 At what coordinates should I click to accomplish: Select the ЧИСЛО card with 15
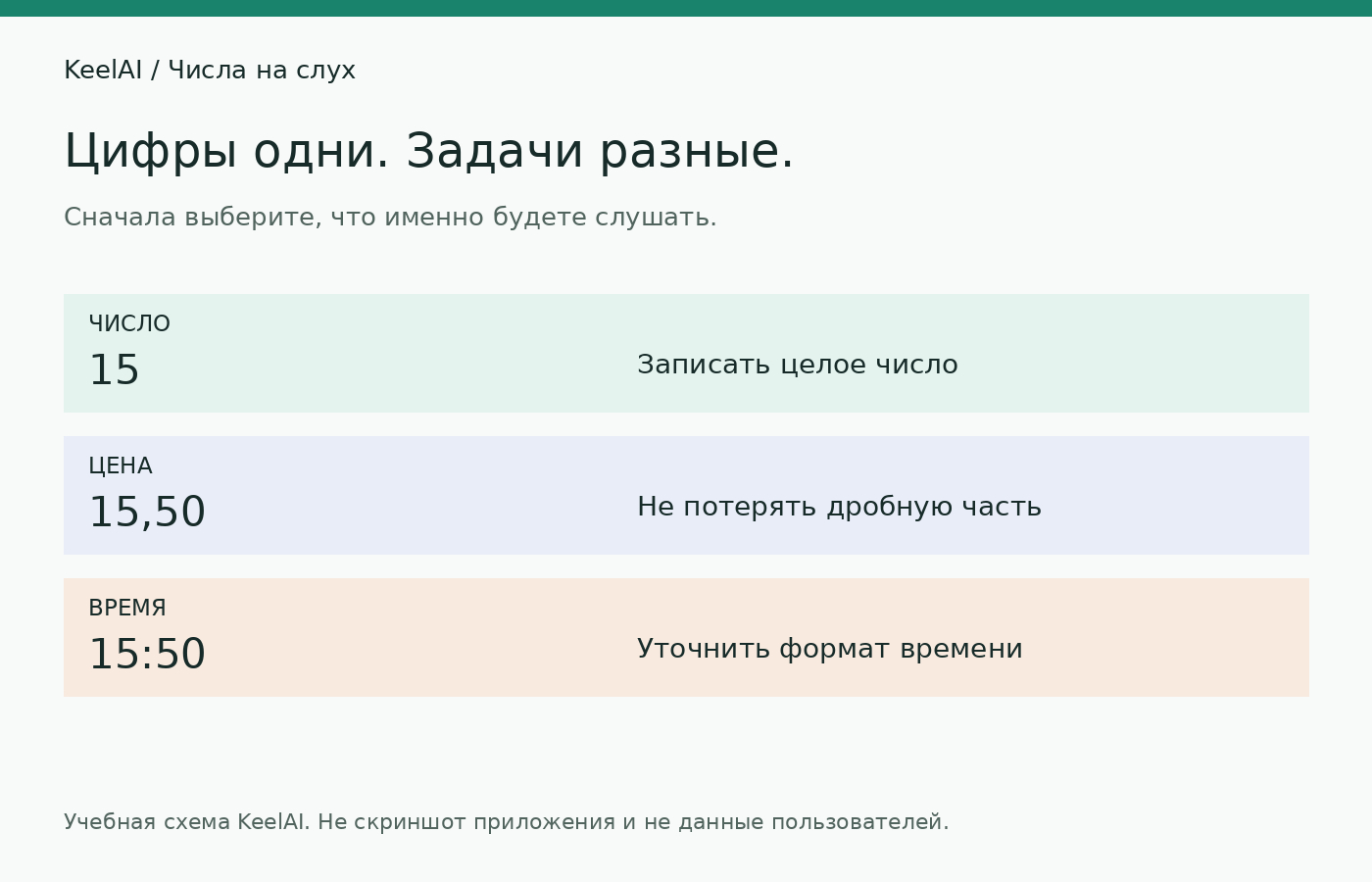point(686,353)
